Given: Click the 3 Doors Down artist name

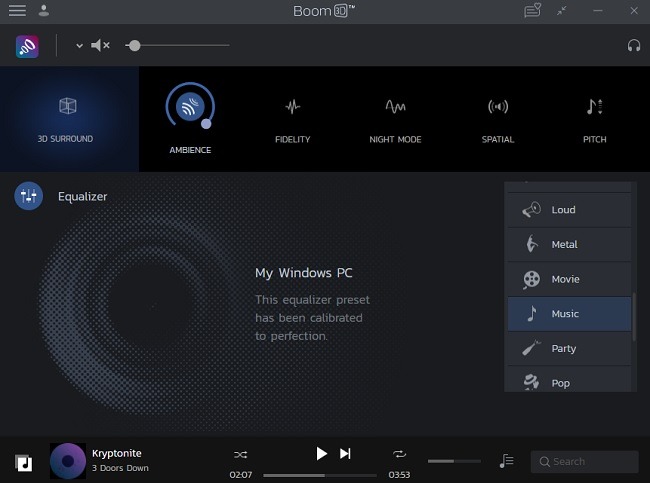Looking at the screenshot, I should 120,468.
